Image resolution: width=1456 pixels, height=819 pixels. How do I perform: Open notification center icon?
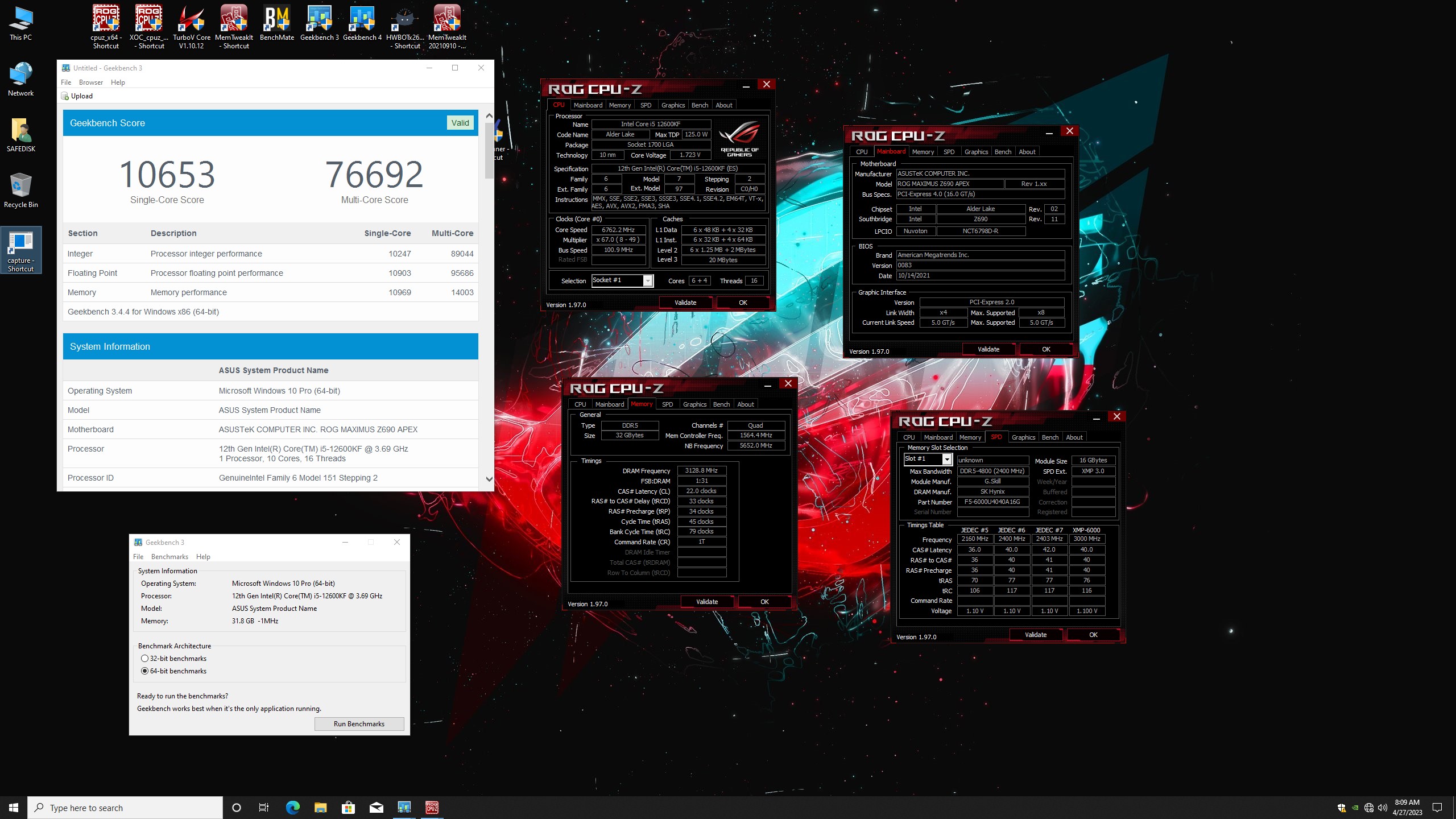(1437, 808)
